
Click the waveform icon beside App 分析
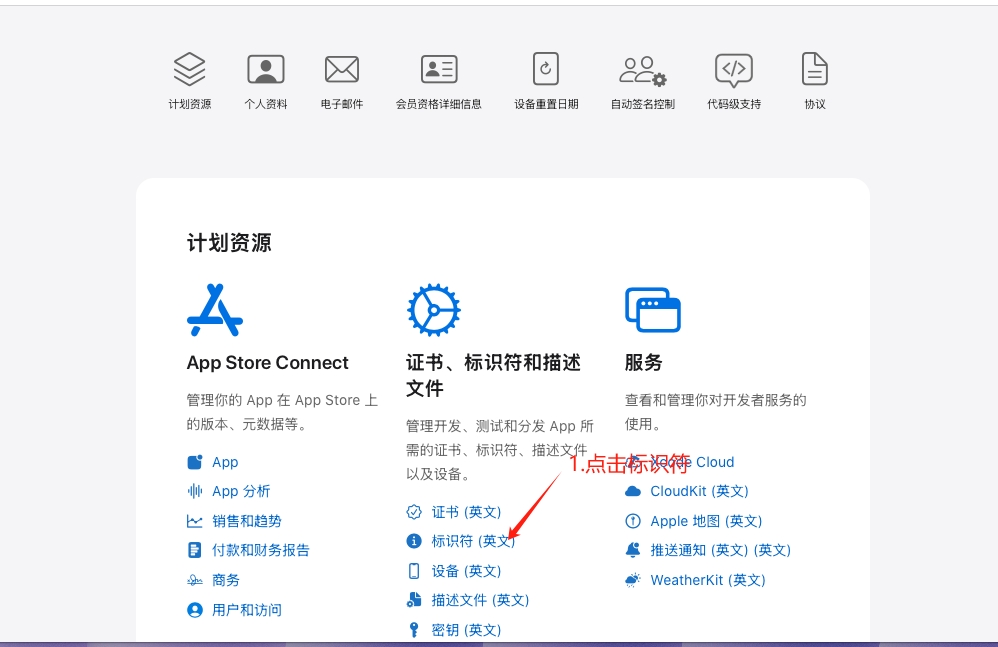pos(195,491)
